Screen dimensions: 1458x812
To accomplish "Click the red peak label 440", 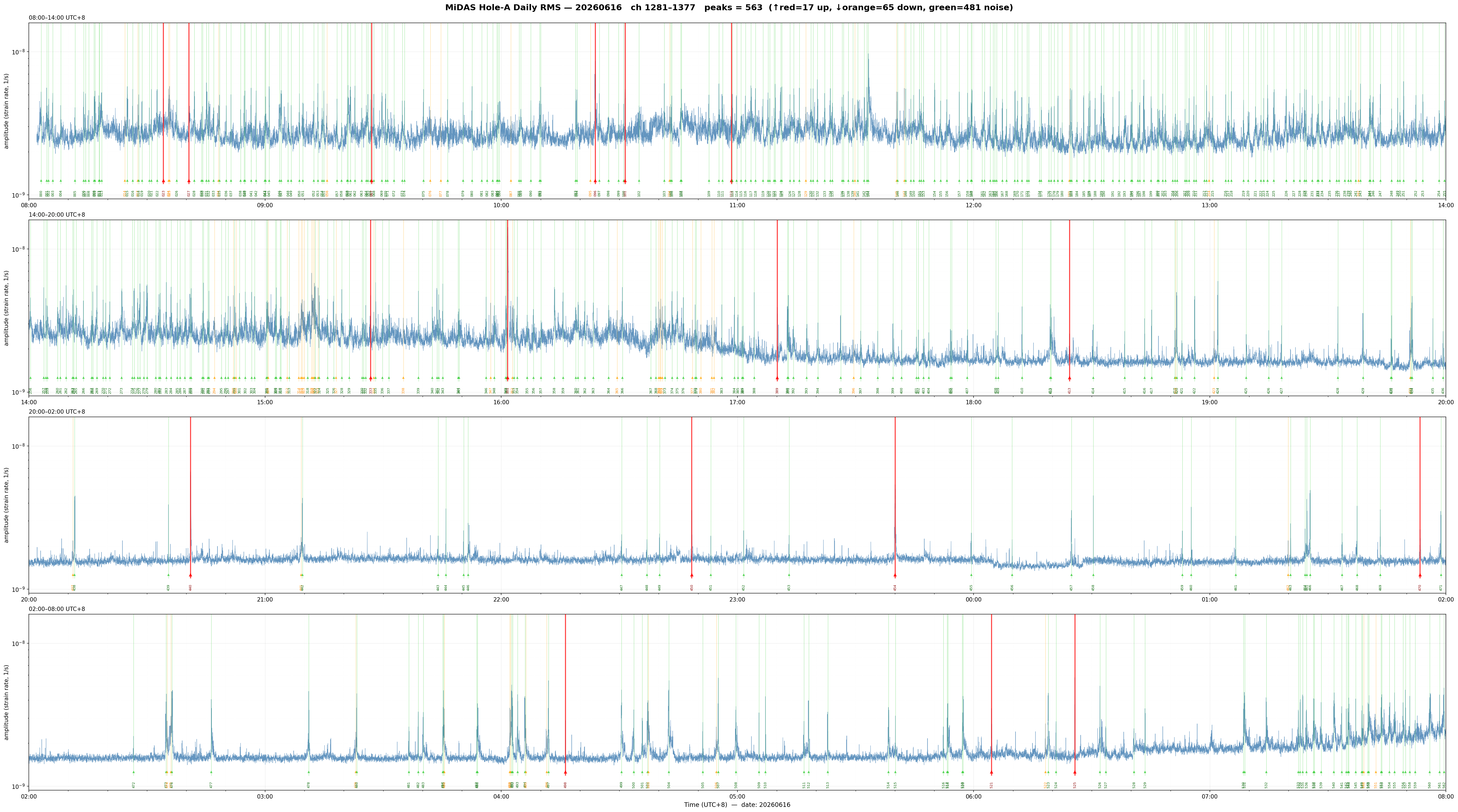I will click(190, 588).
